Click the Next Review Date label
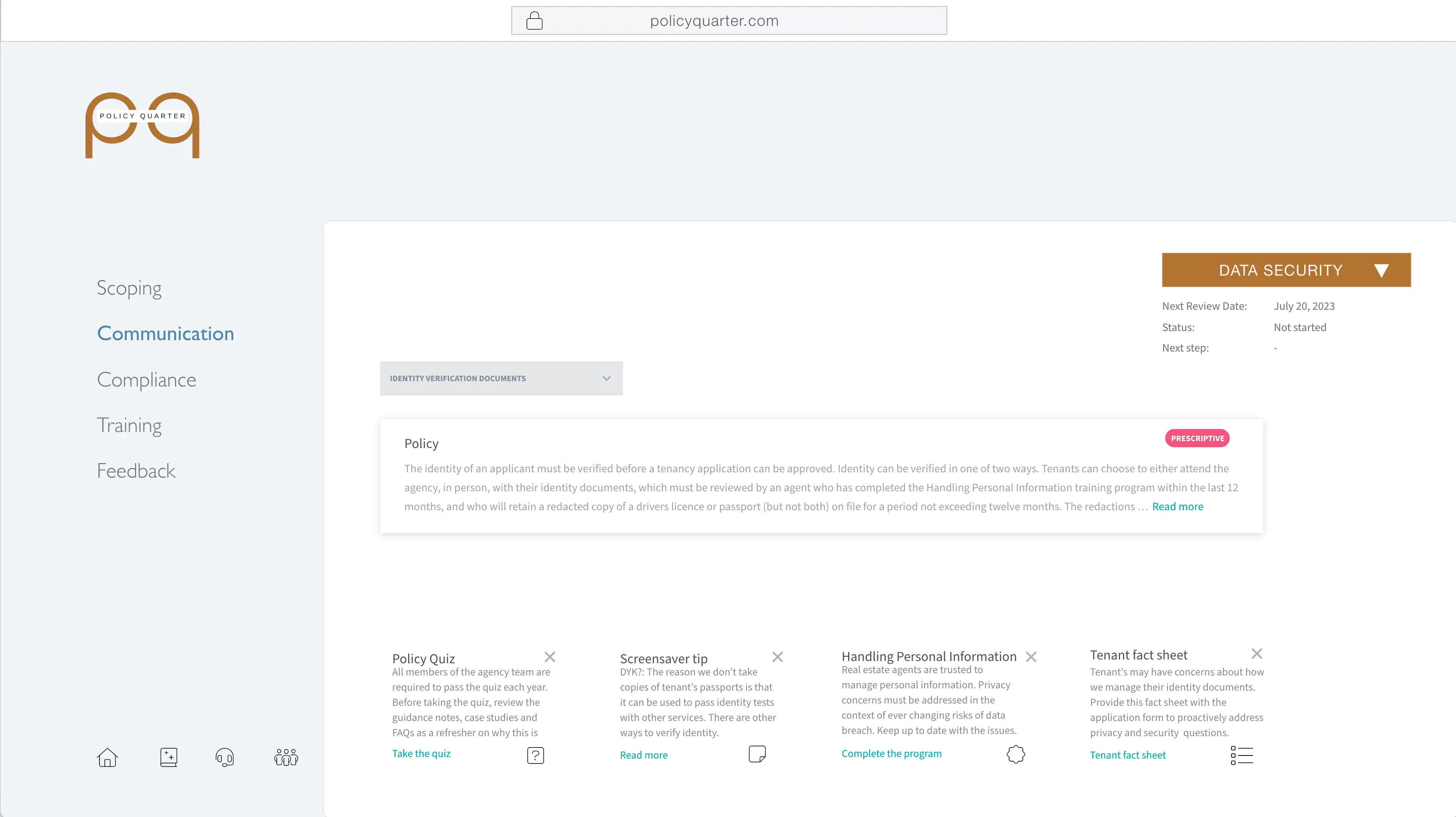Screen dimensions: 1456x817 point(1204,306)
